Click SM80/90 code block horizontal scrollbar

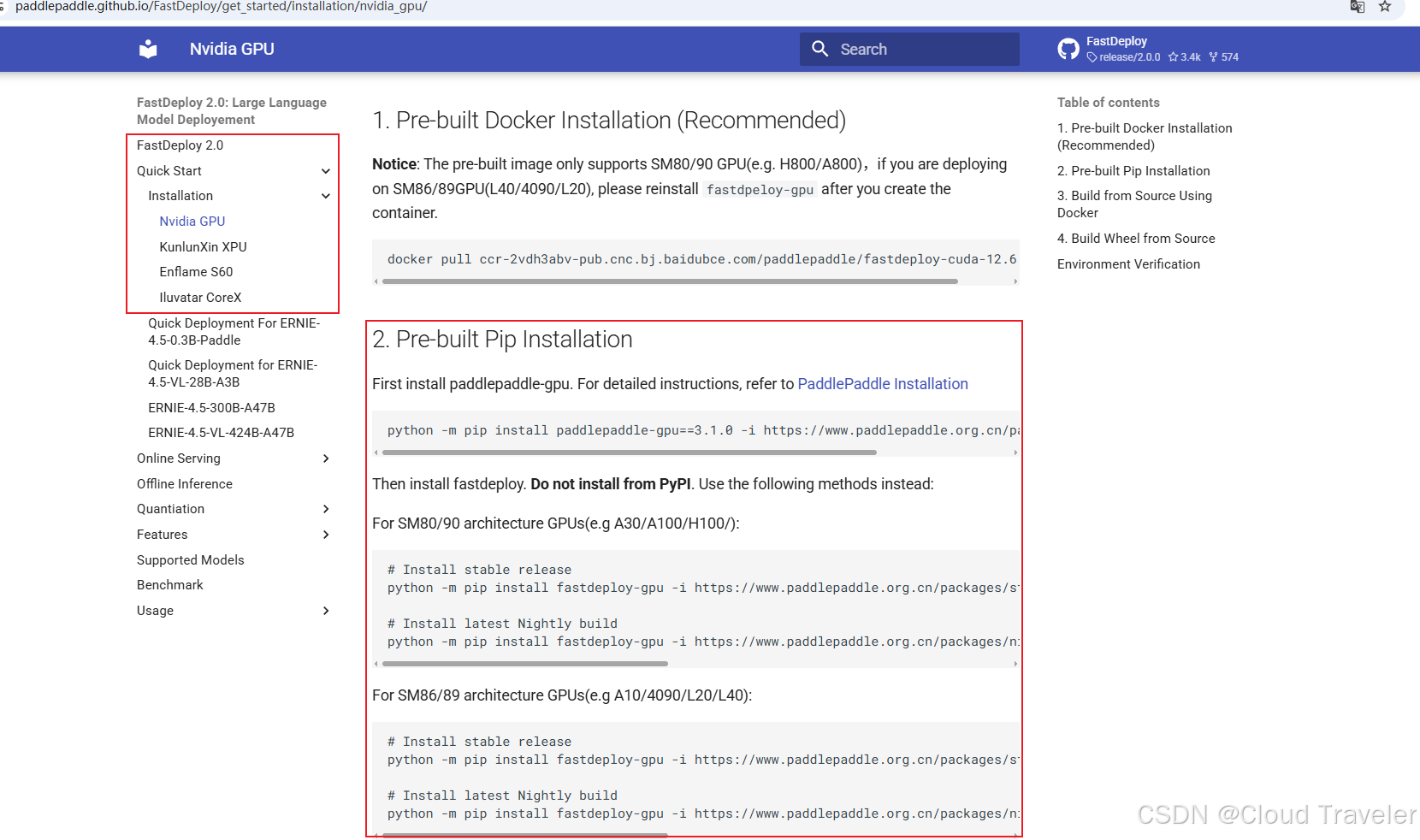point(525,664)
